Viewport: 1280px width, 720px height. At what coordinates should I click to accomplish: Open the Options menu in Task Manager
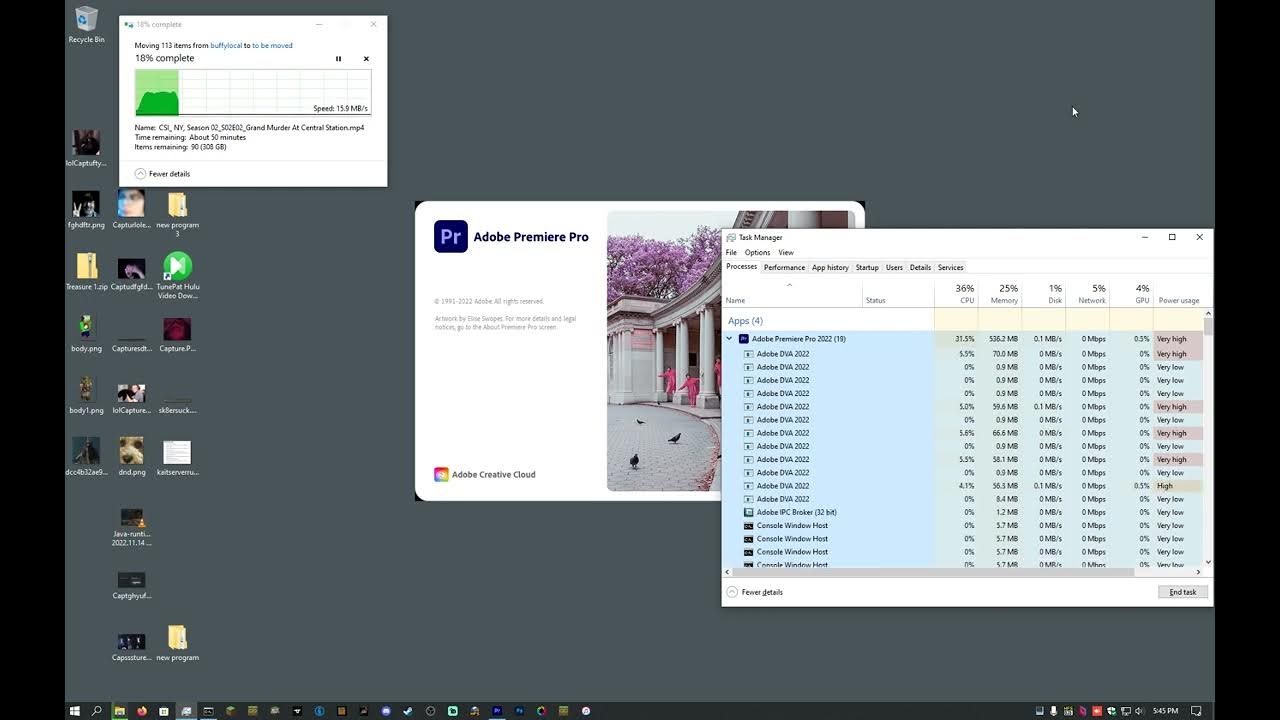click(757, 252)
